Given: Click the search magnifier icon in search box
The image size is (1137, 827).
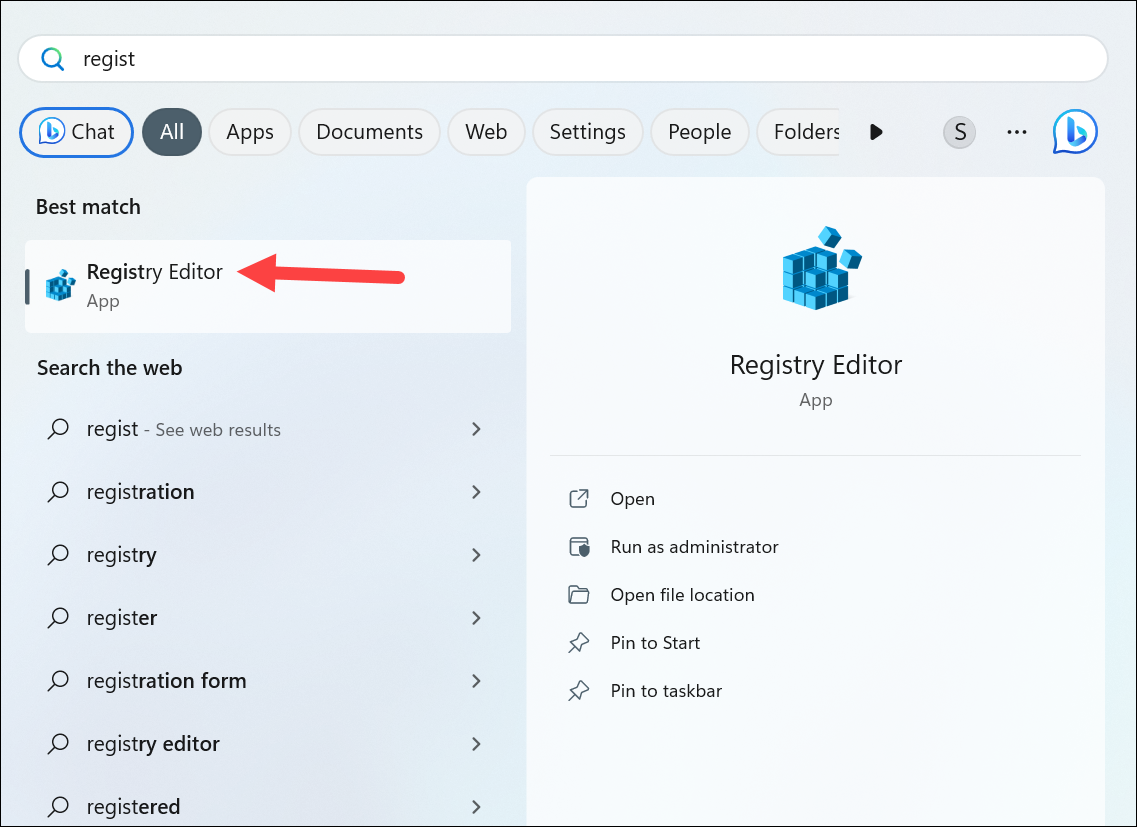Looking at the screenshot, I should point(52,59).
